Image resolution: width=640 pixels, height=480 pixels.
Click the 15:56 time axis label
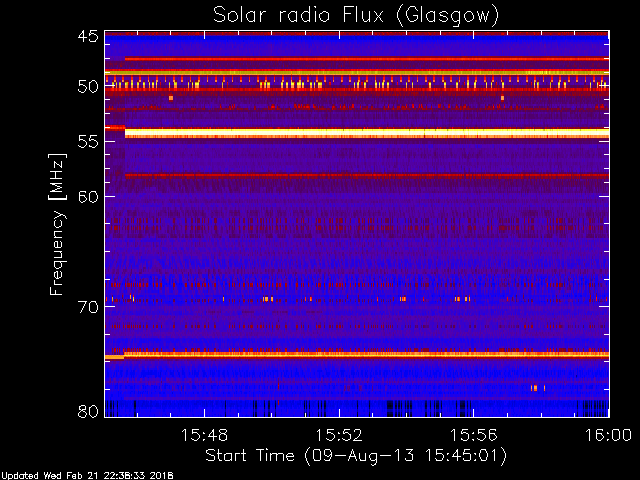coord(473,435)
